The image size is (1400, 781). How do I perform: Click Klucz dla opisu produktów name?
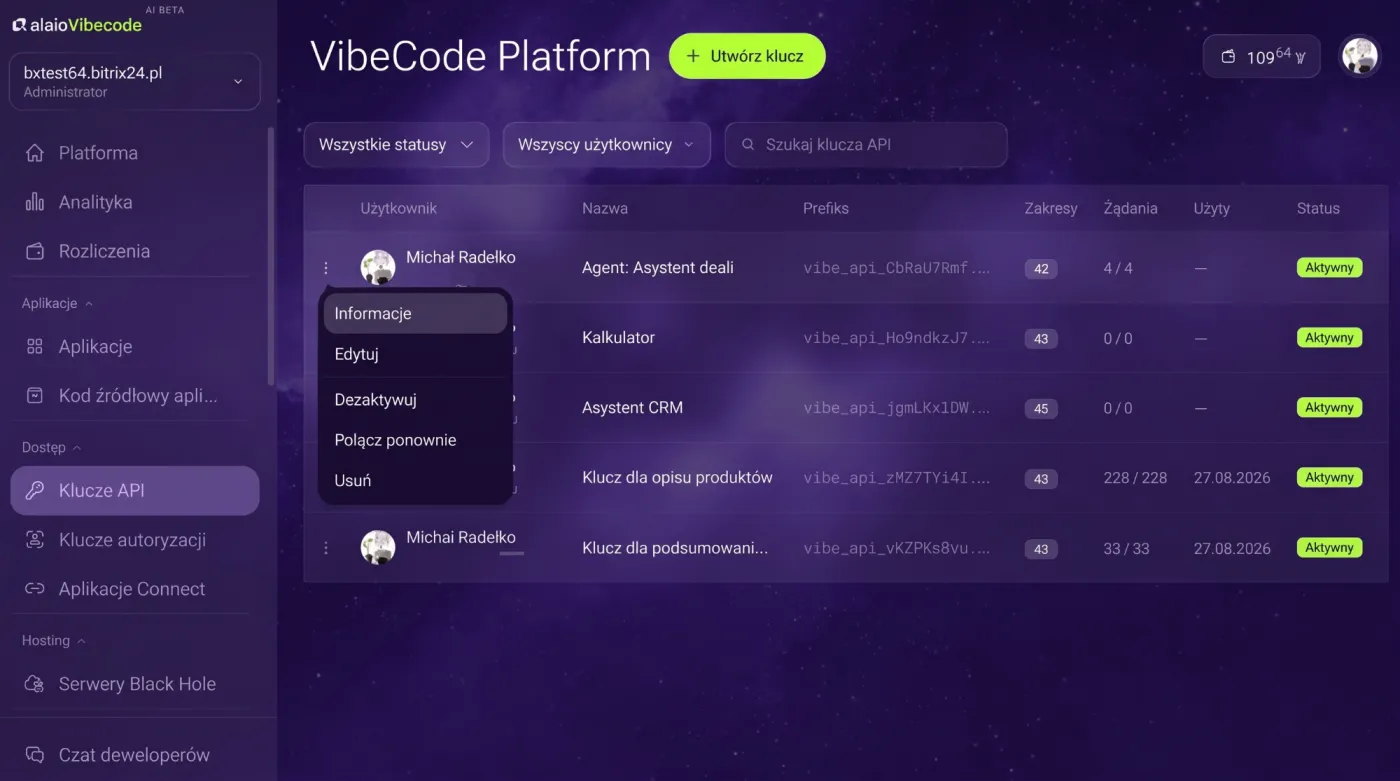click(x=677, y=478)
